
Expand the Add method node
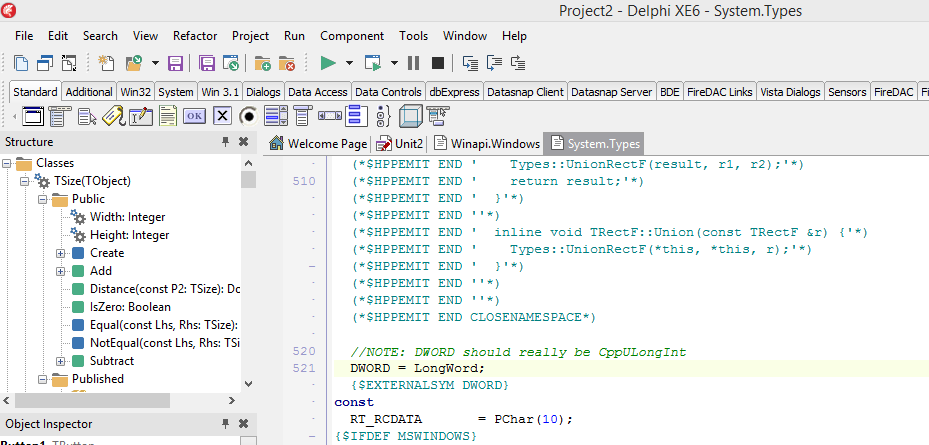(x=60, y=271)
